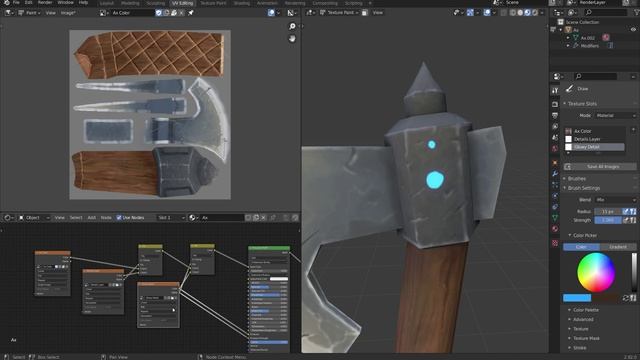Open the Object Data mesh properties tab
The height and width of the screenshot is (360, 640).
point(555,218)
